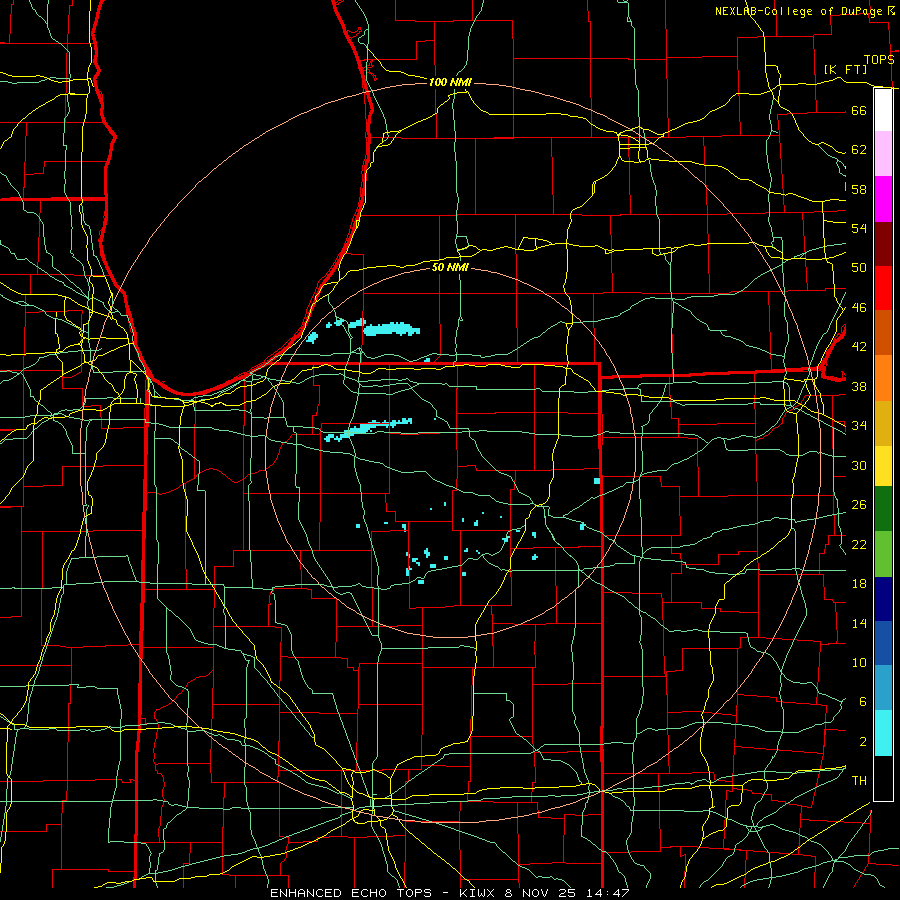Select the magenta legend color block
The height and width of the screenshot is (900, 900).
[x=883, y=199]
